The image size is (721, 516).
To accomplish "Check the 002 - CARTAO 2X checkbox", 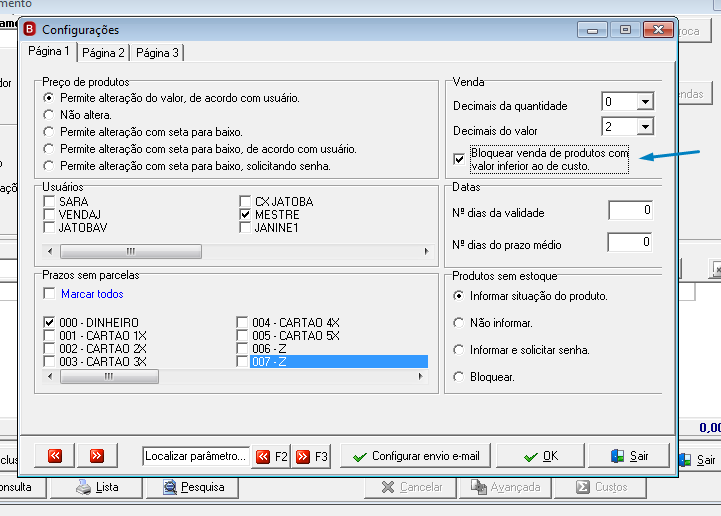I will (49, 348).
